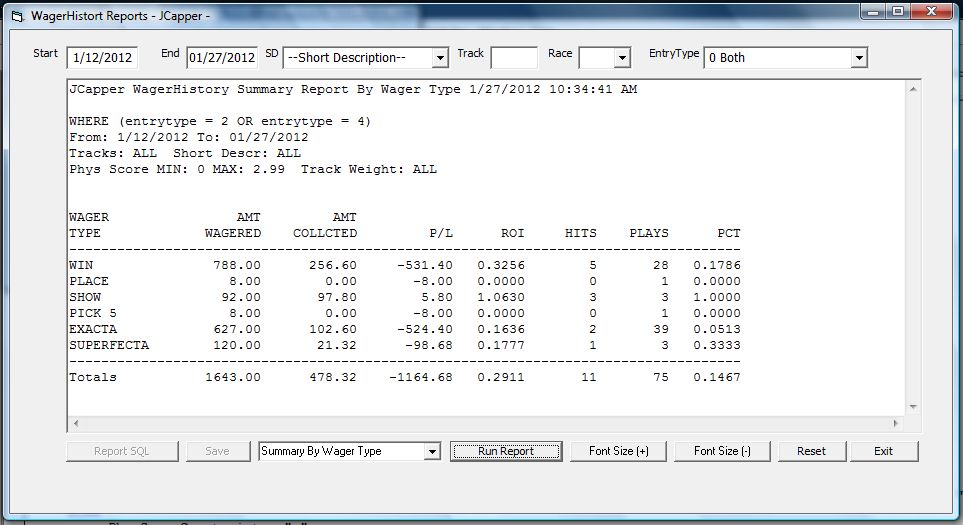Screen dimensions: 963x525
Task: Click the report title line with timestamp
Action: [x=353, y=90]
